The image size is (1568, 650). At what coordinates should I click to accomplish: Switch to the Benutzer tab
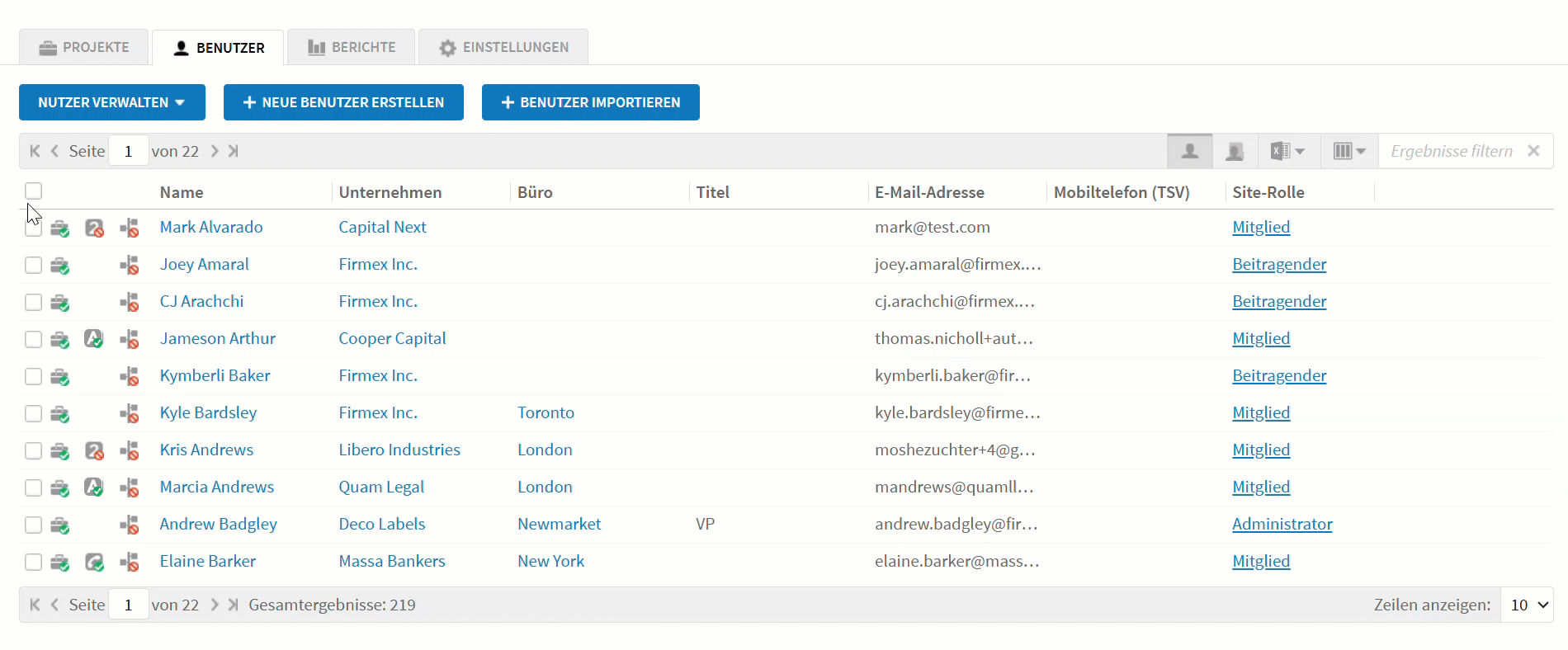pos(219,48)
